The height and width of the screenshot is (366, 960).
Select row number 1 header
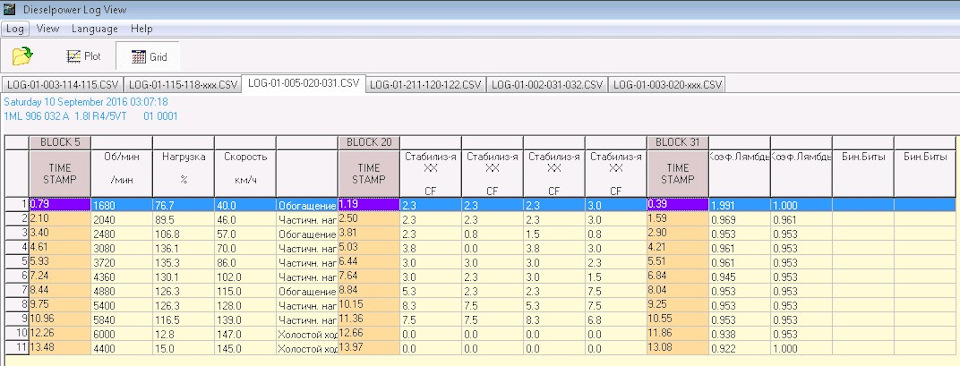17,205
